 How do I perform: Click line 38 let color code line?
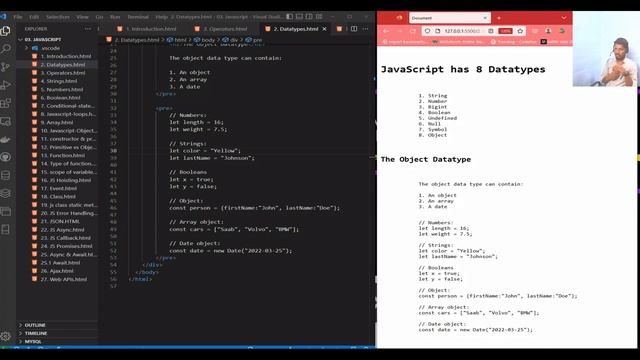pyautogui.click(x=205, y=151)
